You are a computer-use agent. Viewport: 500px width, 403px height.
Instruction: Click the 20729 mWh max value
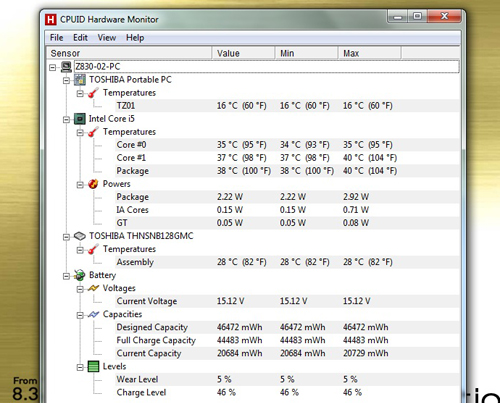(366, 353)
